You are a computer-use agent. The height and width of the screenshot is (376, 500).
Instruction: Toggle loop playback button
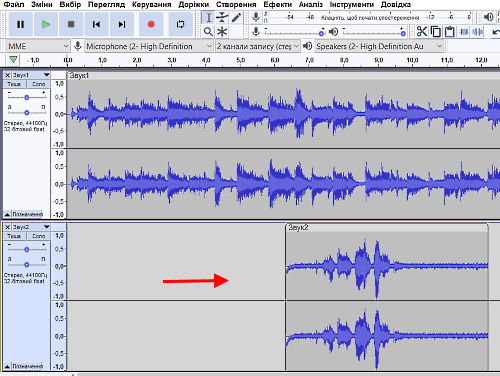181,24
